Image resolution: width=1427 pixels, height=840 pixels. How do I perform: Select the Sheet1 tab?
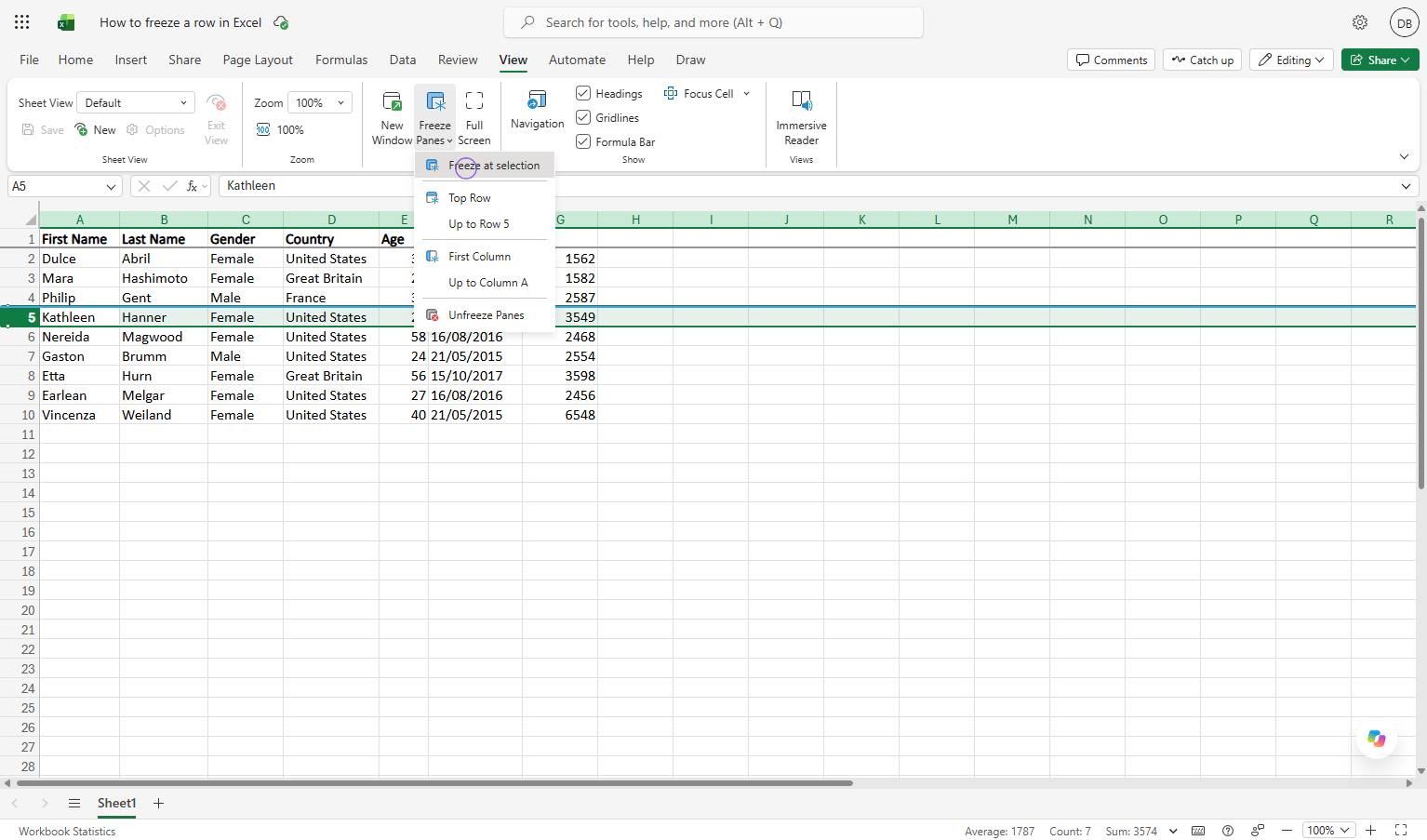point(117,803)
